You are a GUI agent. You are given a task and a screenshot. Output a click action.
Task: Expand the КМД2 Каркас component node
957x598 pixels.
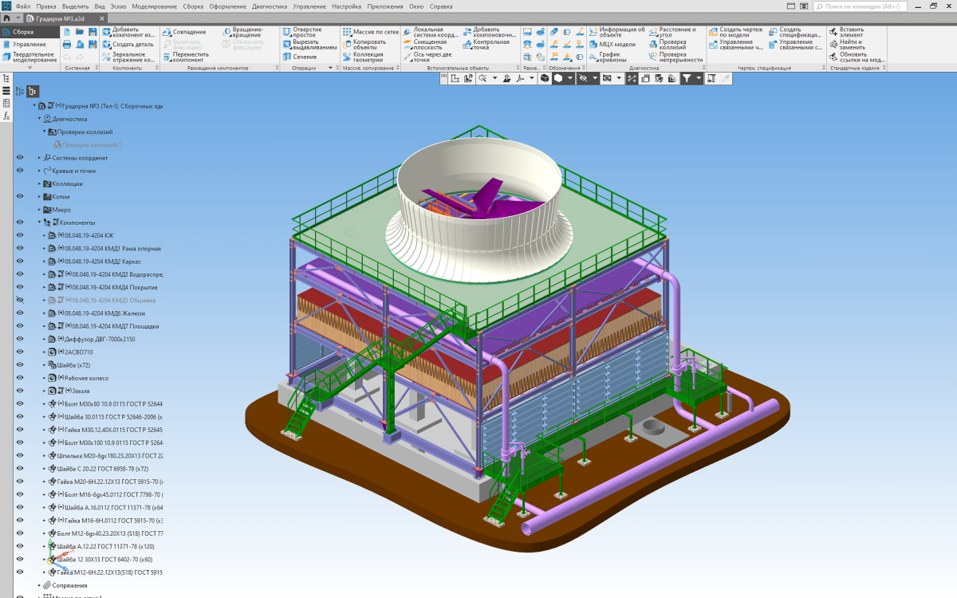tap(45, 262)
